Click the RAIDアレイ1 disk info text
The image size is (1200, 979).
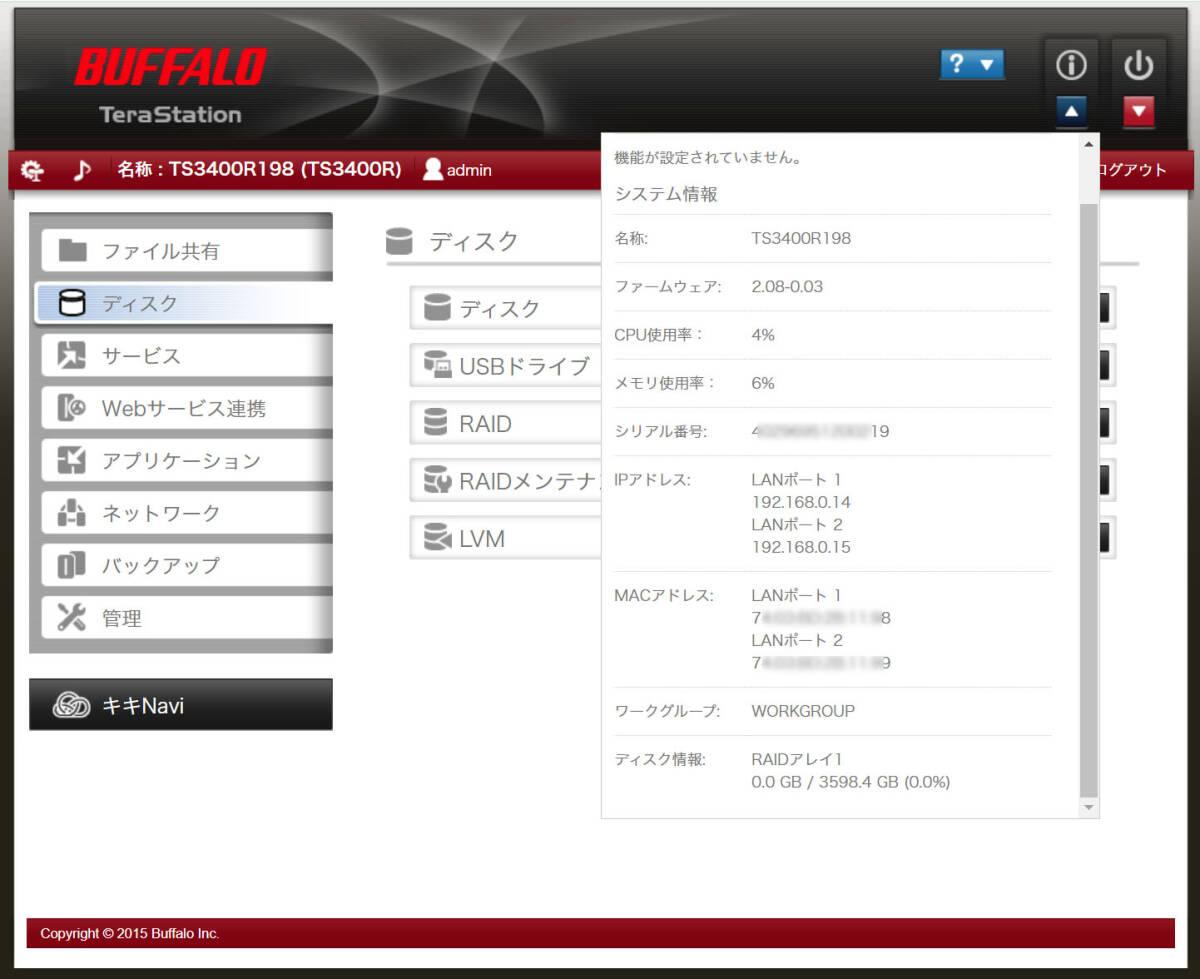point(797,759)
